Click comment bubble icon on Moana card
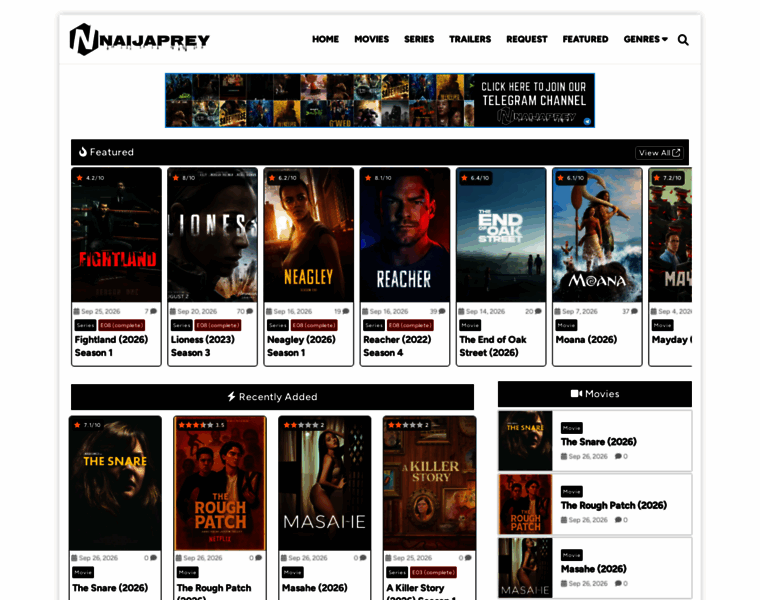Image resolution: width=760 pixels, height=600 pixels. click(634, 311)
